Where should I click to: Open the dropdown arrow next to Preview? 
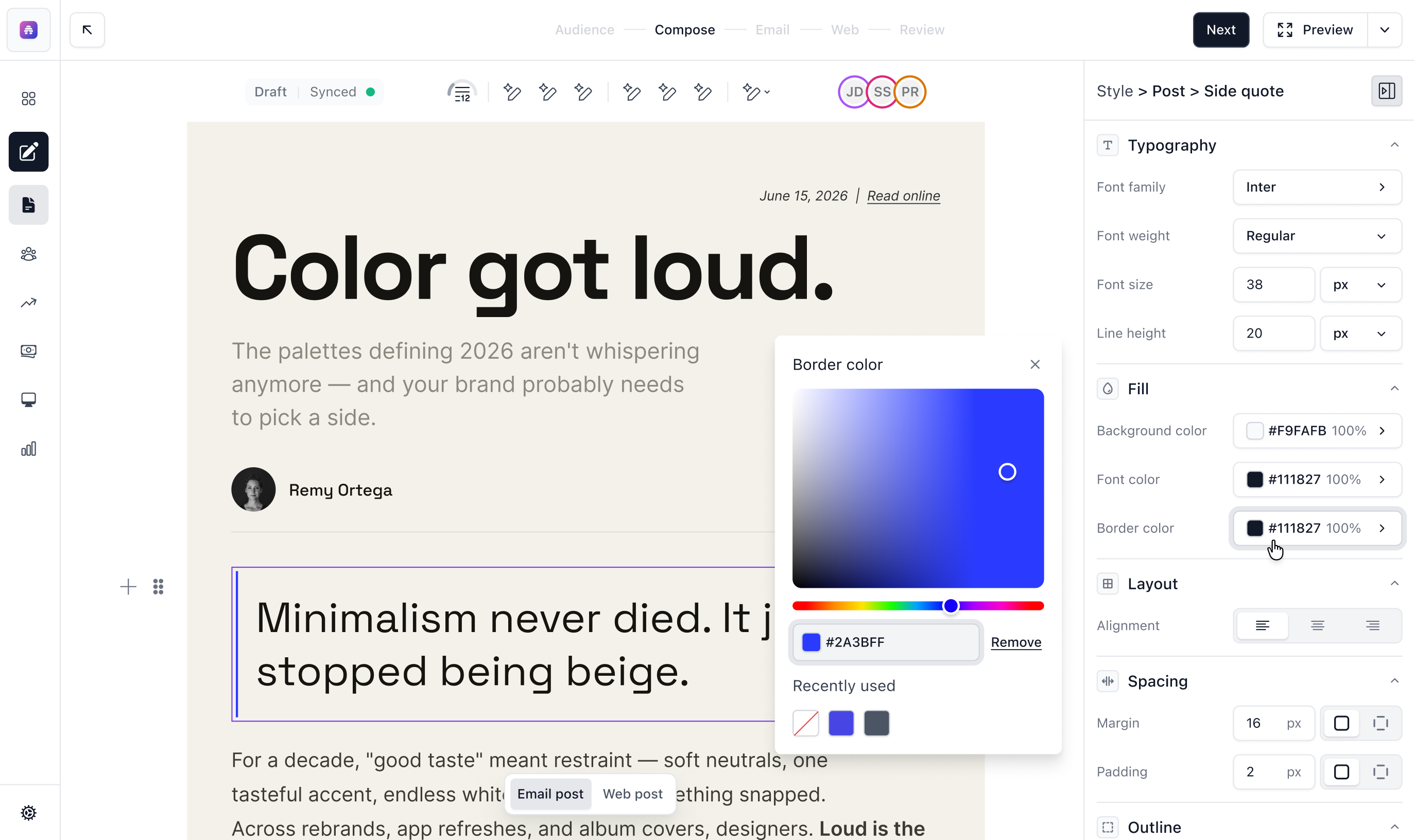coord(1385,29)
